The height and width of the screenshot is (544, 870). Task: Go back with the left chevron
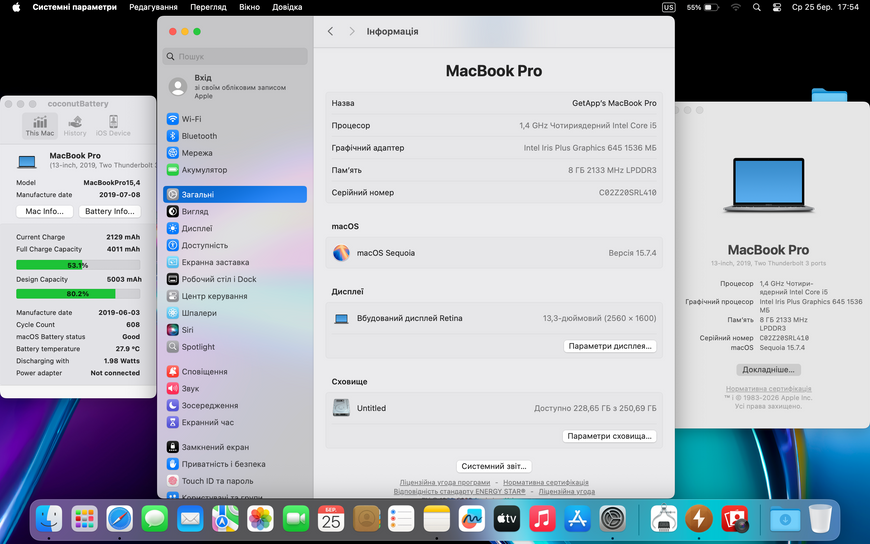pos(330,32)
